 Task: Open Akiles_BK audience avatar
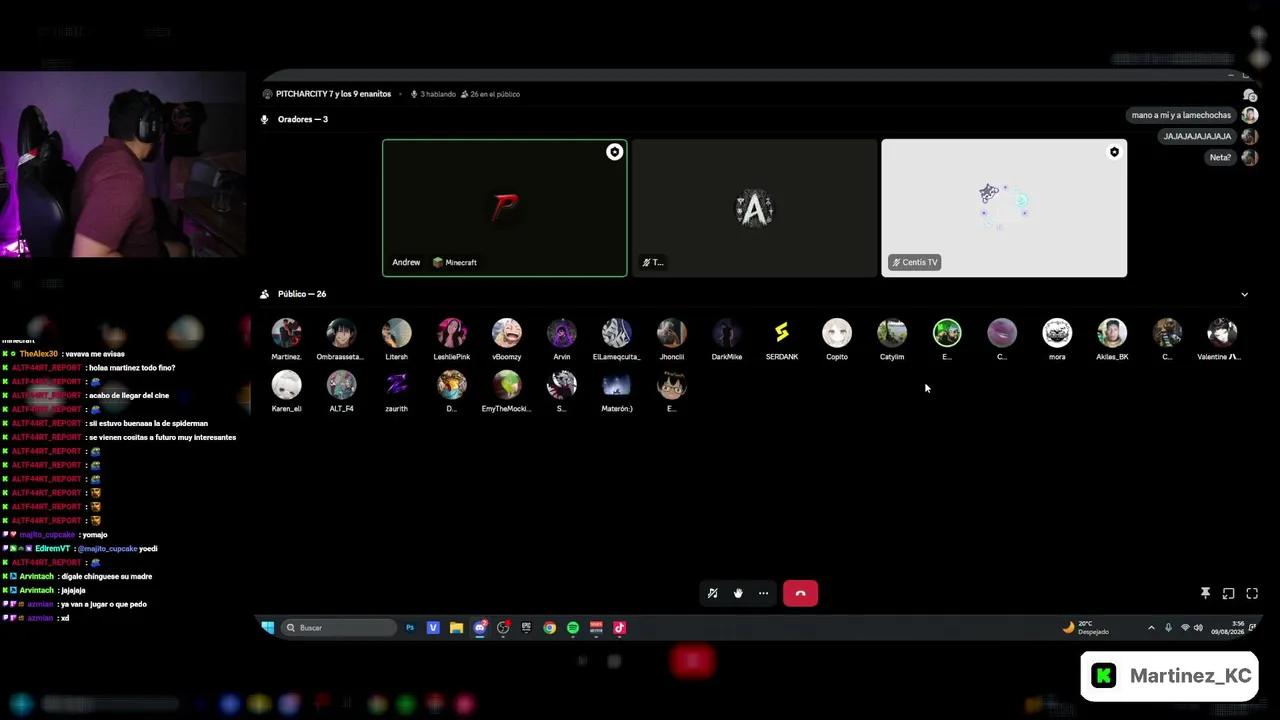point(1111,333)
